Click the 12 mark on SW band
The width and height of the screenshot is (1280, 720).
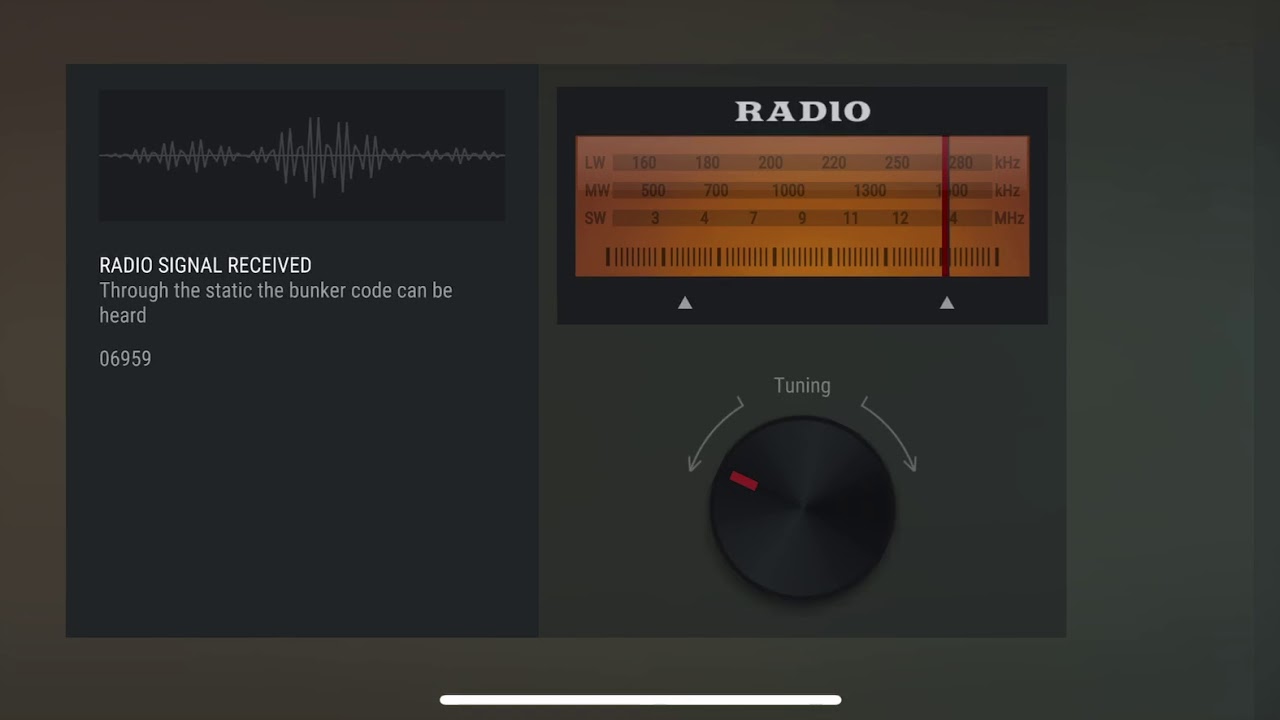900,218
